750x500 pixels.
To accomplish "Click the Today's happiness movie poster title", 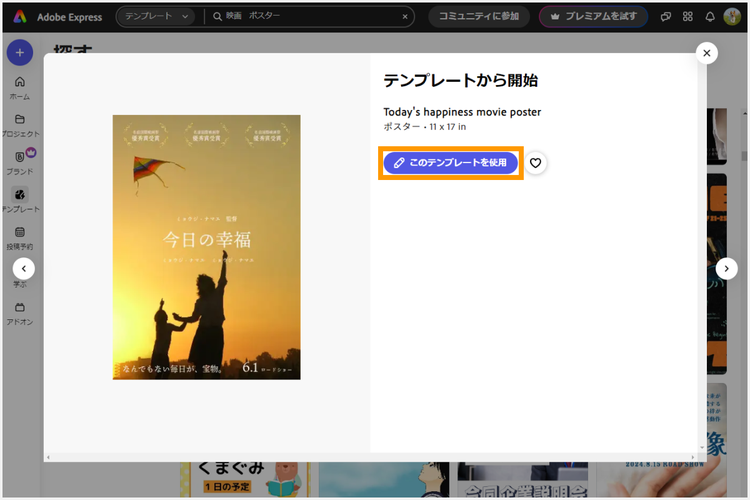I will pos(462,112).
